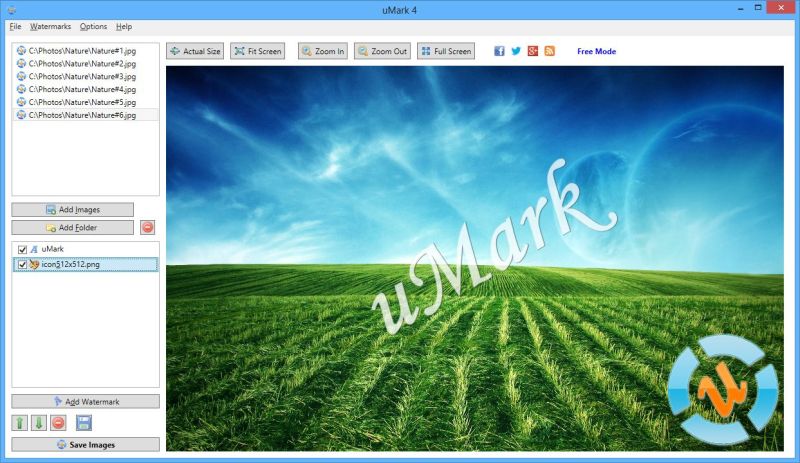This screenshot has height=463, width=800.
Task: Open the File menu
Action: coord(15,26)
